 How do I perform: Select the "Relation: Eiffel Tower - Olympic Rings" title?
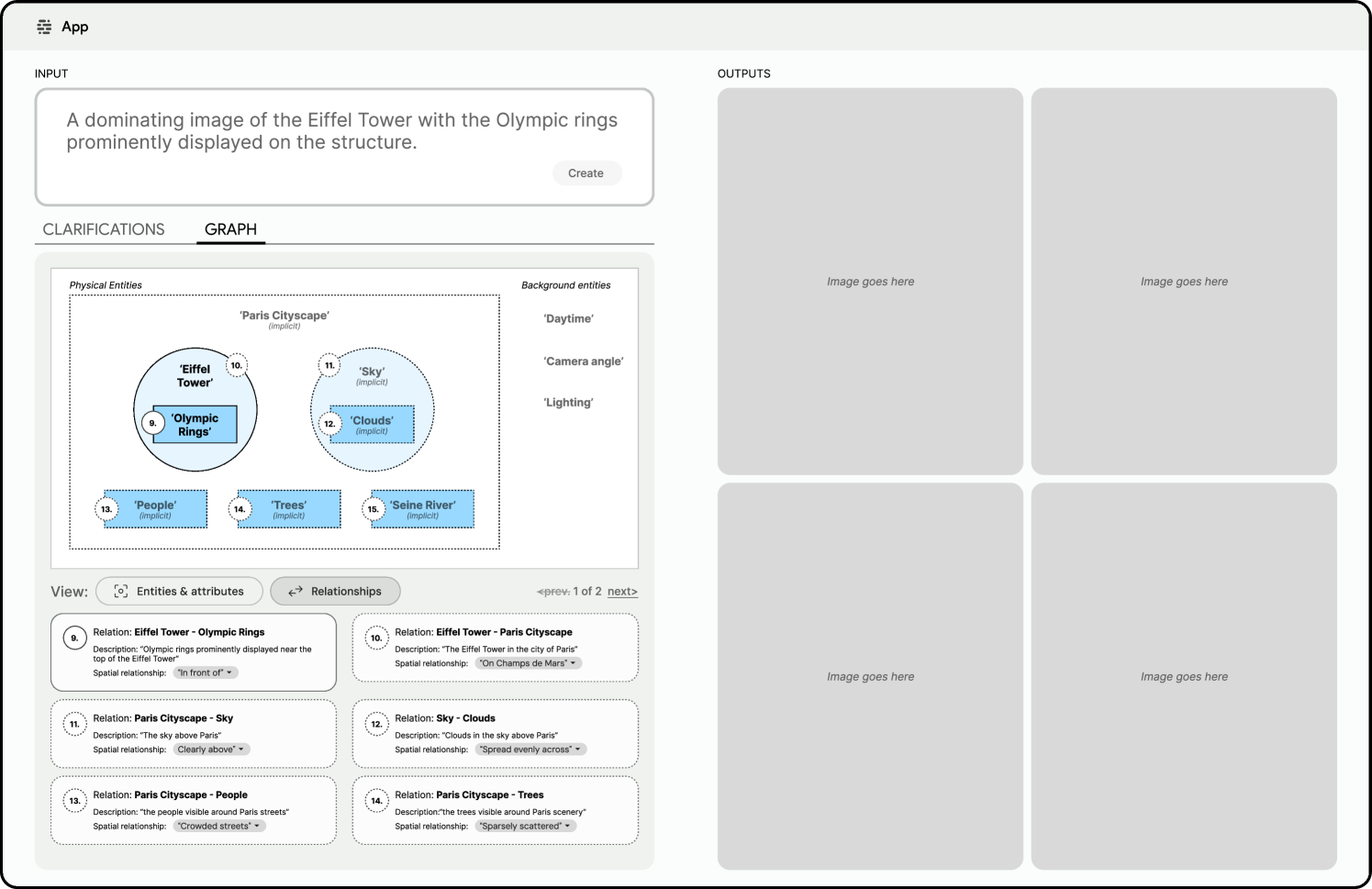(179, 632)
